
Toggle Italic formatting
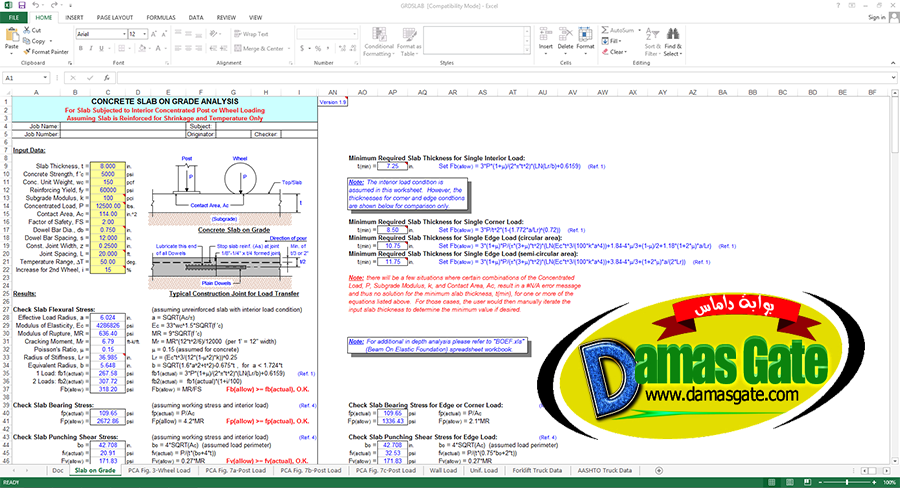pyautogui.click(x=91, y=49)
